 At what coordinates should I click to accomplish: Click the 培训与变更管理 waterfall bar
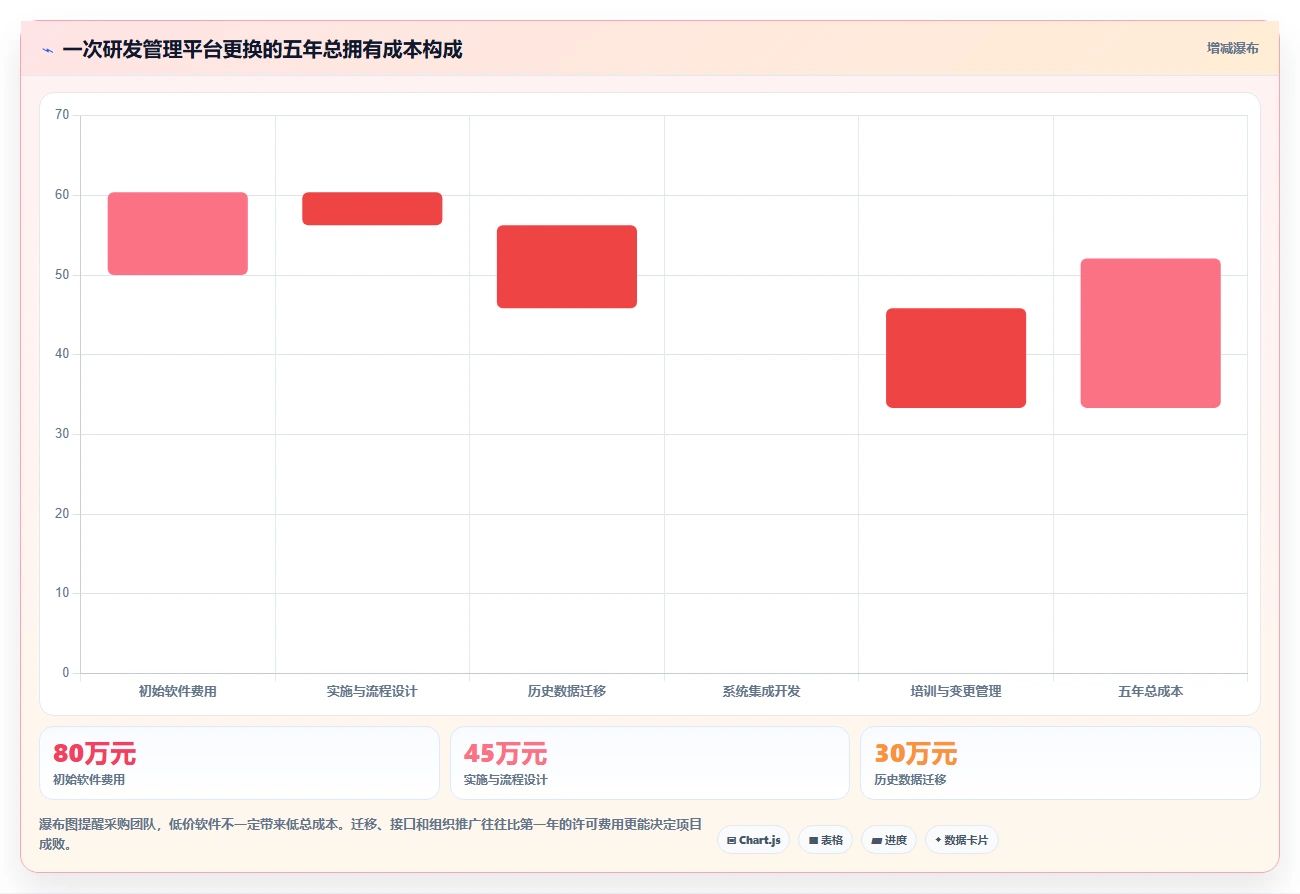pyautogui.click(x=956, y=358)
